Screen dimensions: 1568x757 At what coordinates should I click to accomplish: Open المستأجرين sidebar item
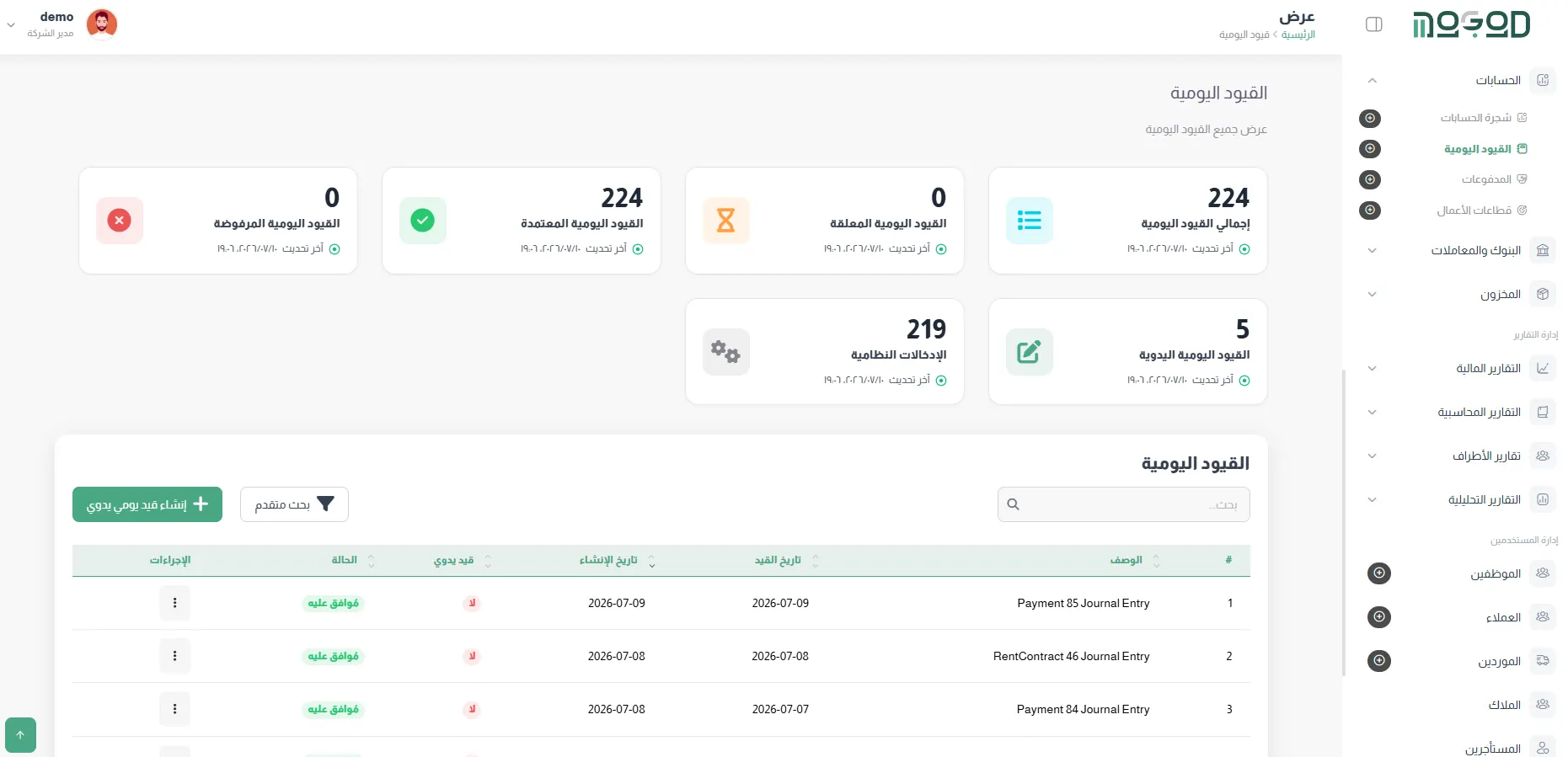1492,748
